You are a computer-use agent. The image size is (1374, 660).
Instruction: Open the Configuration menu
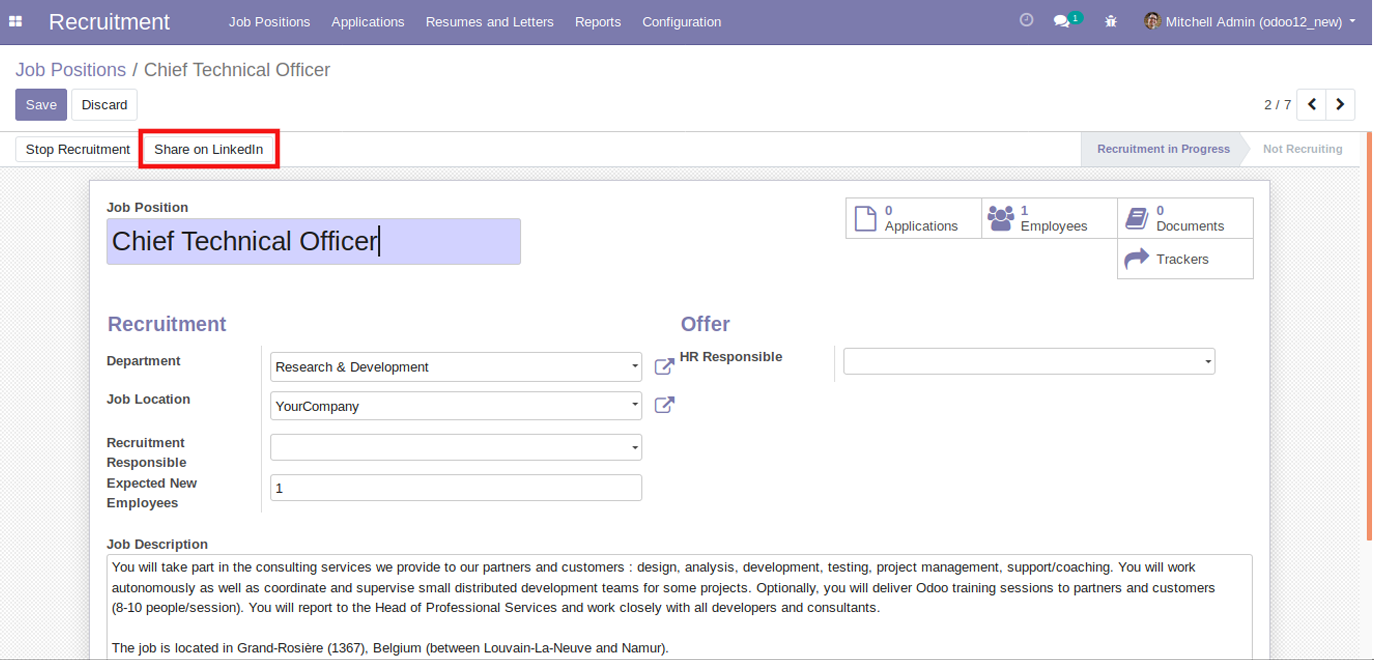click(x=682, y=21)
